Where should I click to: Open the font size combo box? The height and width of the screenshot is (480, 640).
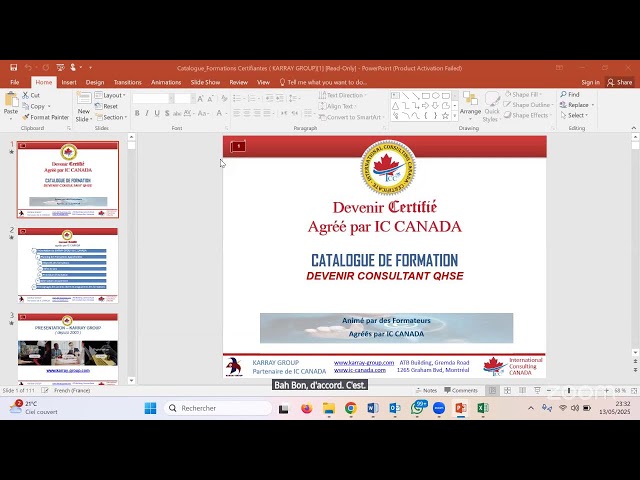pos(182,99)
